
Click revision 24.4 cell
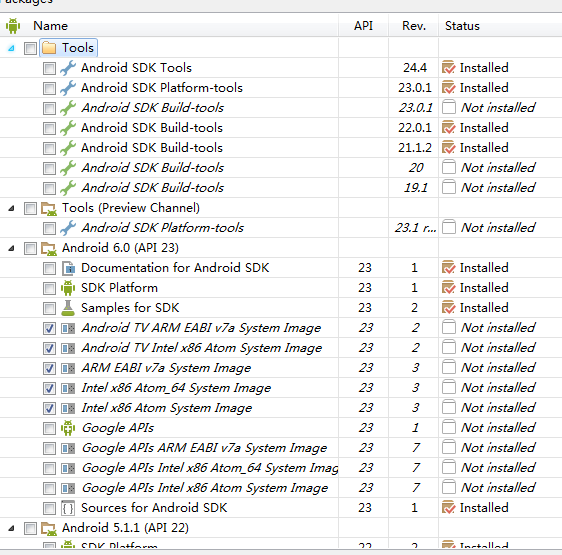pos(415,68)
